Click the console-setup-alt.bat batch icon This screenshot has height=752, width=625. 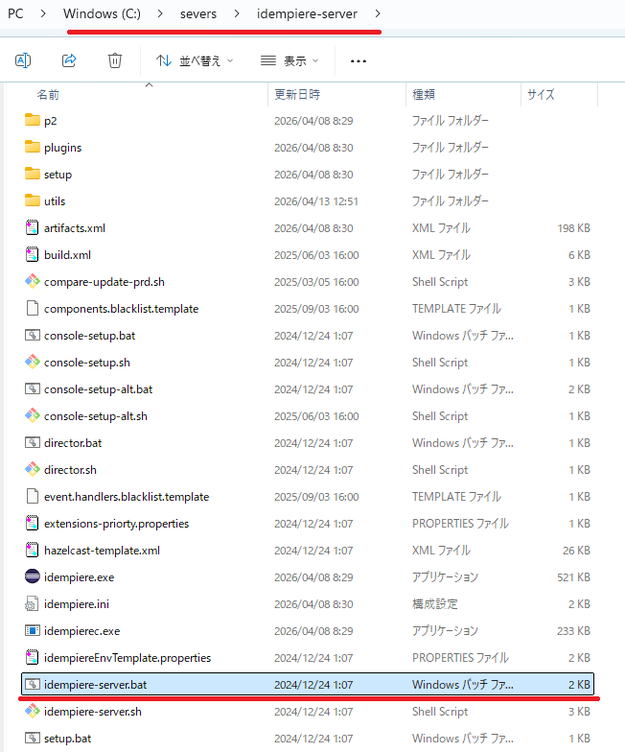[x=32, y=389]
